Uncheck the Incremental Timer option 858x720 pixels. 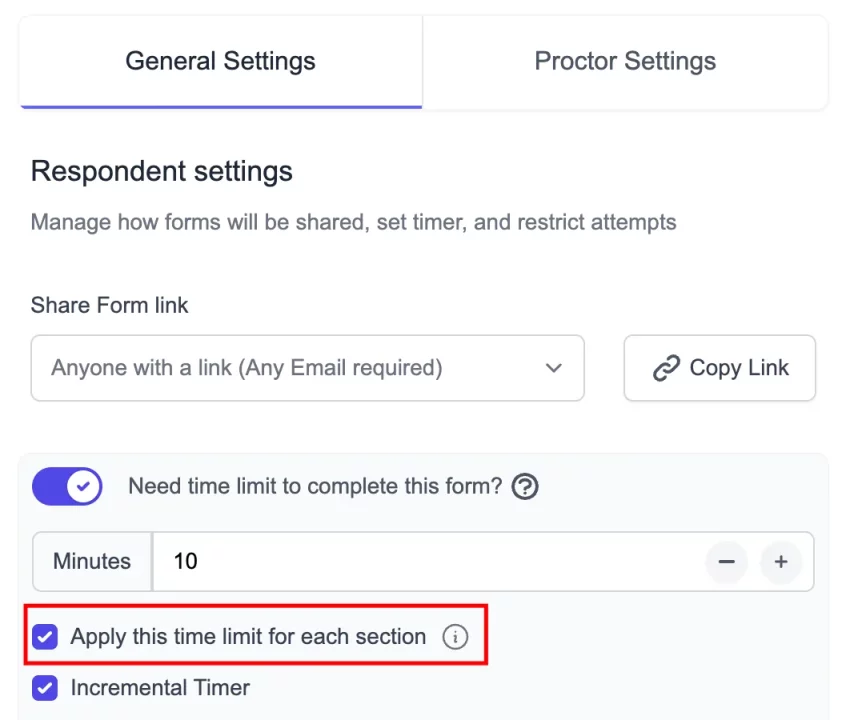pyautogui.click(x=44, y=688)
